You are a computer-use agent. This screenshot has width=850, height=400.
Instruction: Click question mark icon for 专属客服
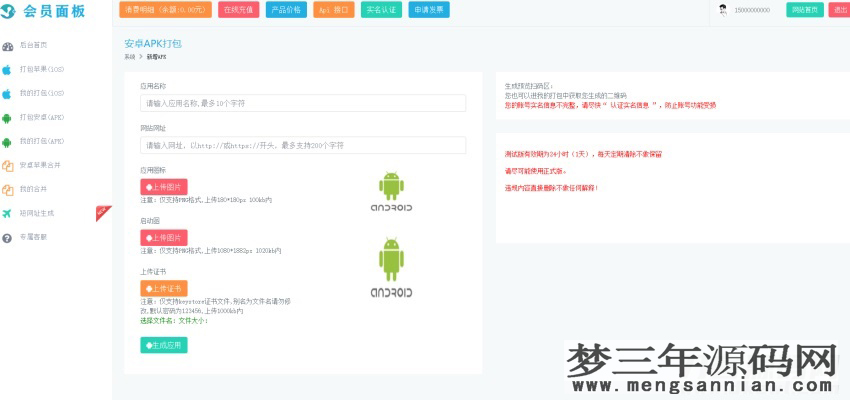tap(7, 238)
